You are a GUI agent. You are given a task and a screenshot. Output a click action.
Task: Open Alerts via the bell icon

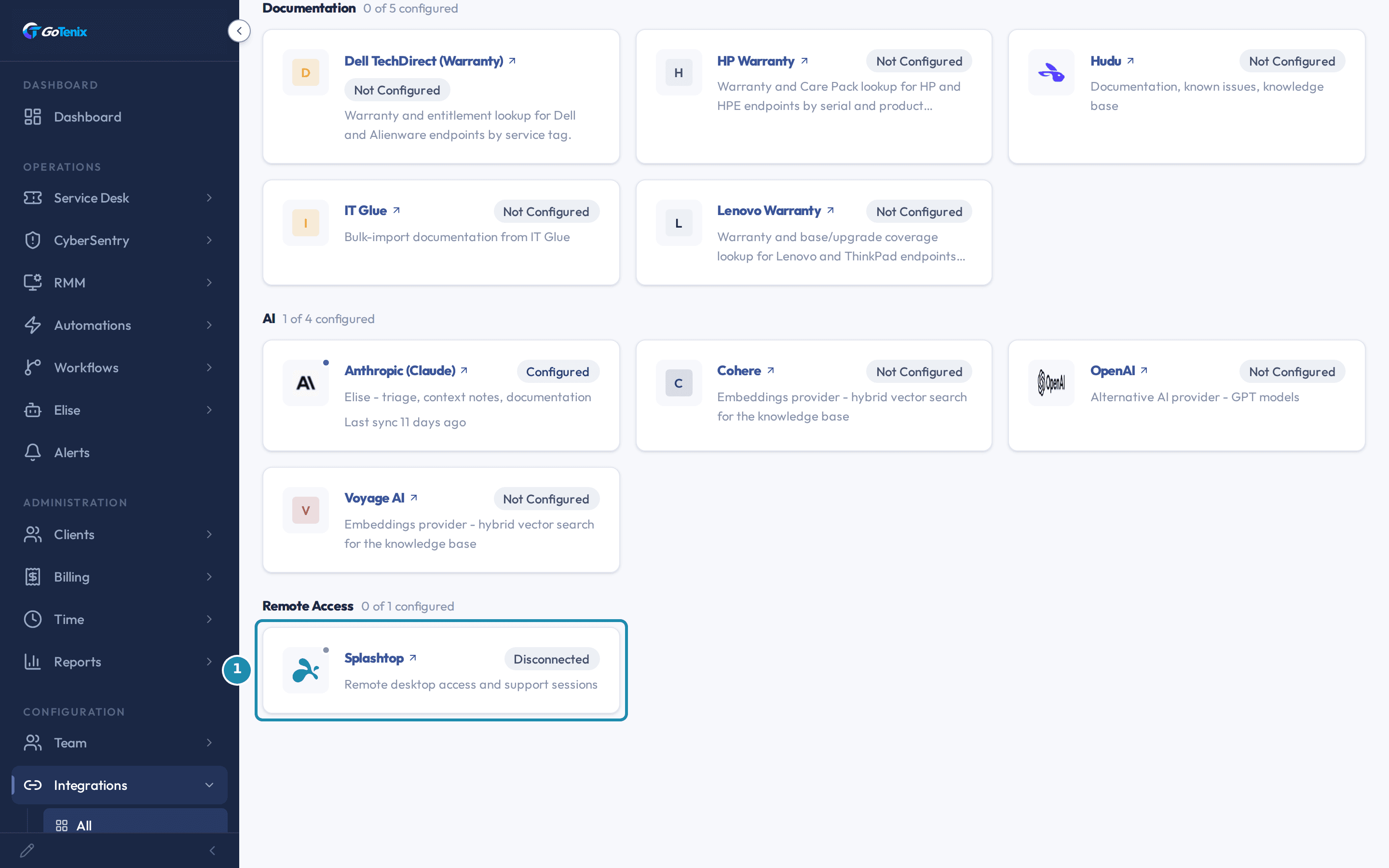coord(33,452)
